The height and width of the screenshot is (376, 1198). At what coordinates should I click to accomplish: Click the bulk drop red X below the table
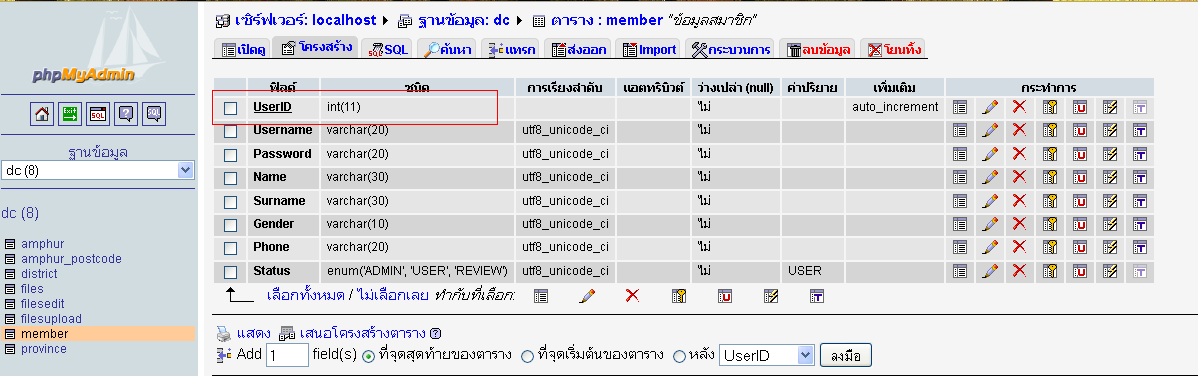point(632,295)
